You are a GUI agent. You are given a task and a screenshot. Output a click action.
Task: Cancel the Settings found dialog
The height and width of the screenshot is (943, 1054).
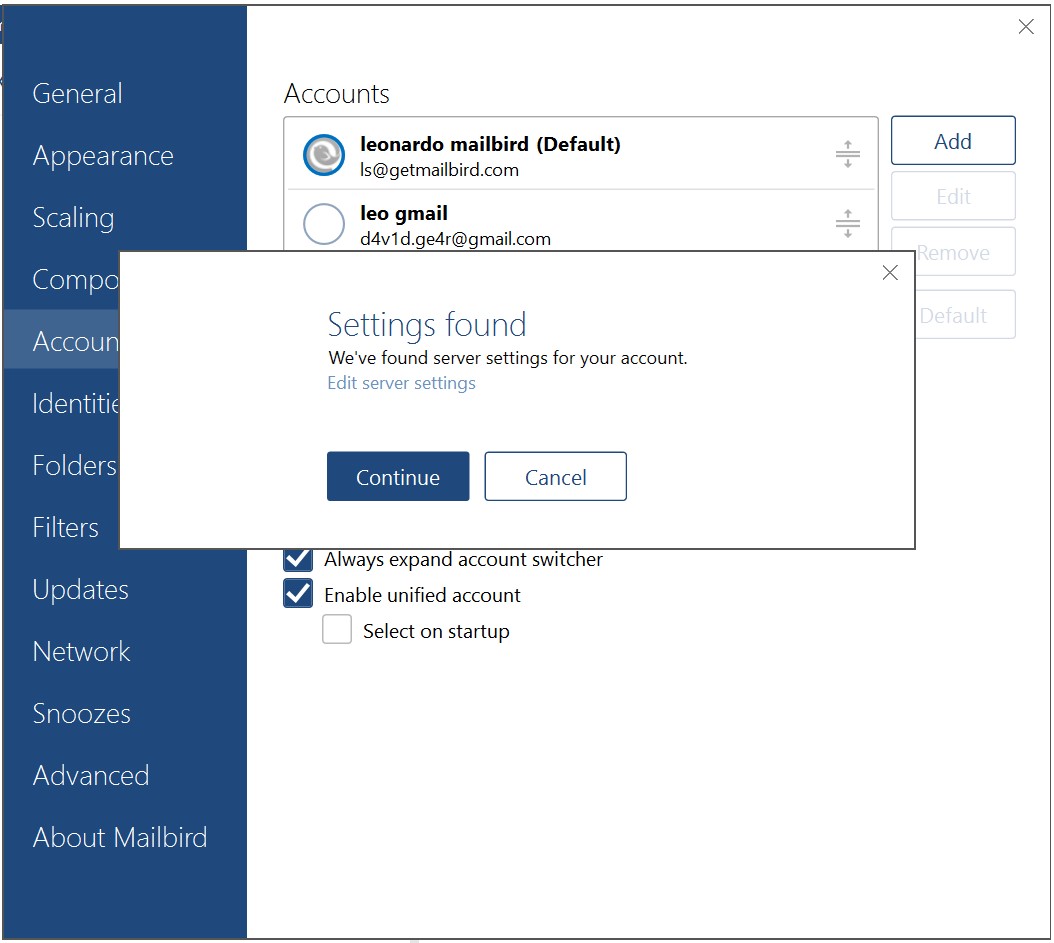point(555,476)
